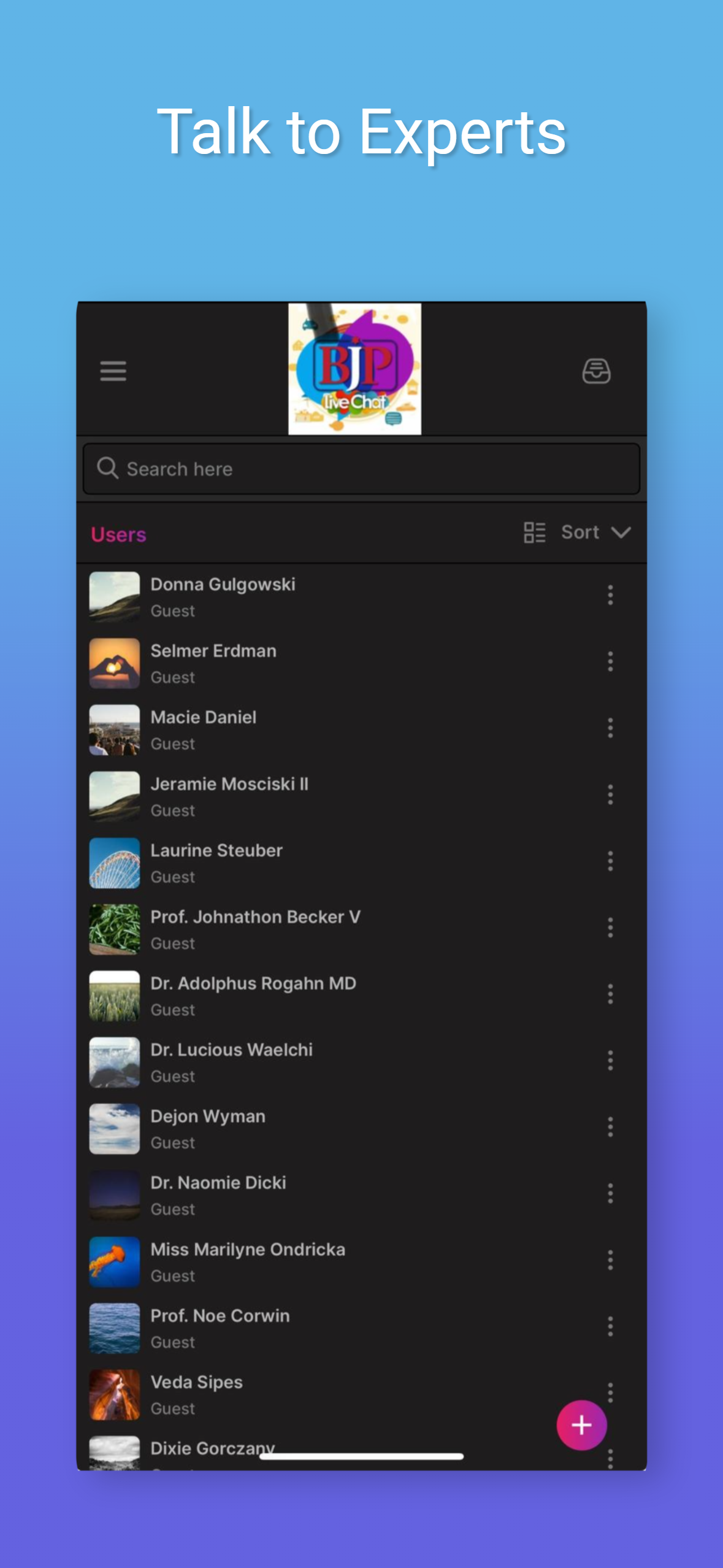This screenshot has width=723, height=1568.
Task: Open Dr. Lucious Waelchi's avatar
Action: pos(115,1063)
